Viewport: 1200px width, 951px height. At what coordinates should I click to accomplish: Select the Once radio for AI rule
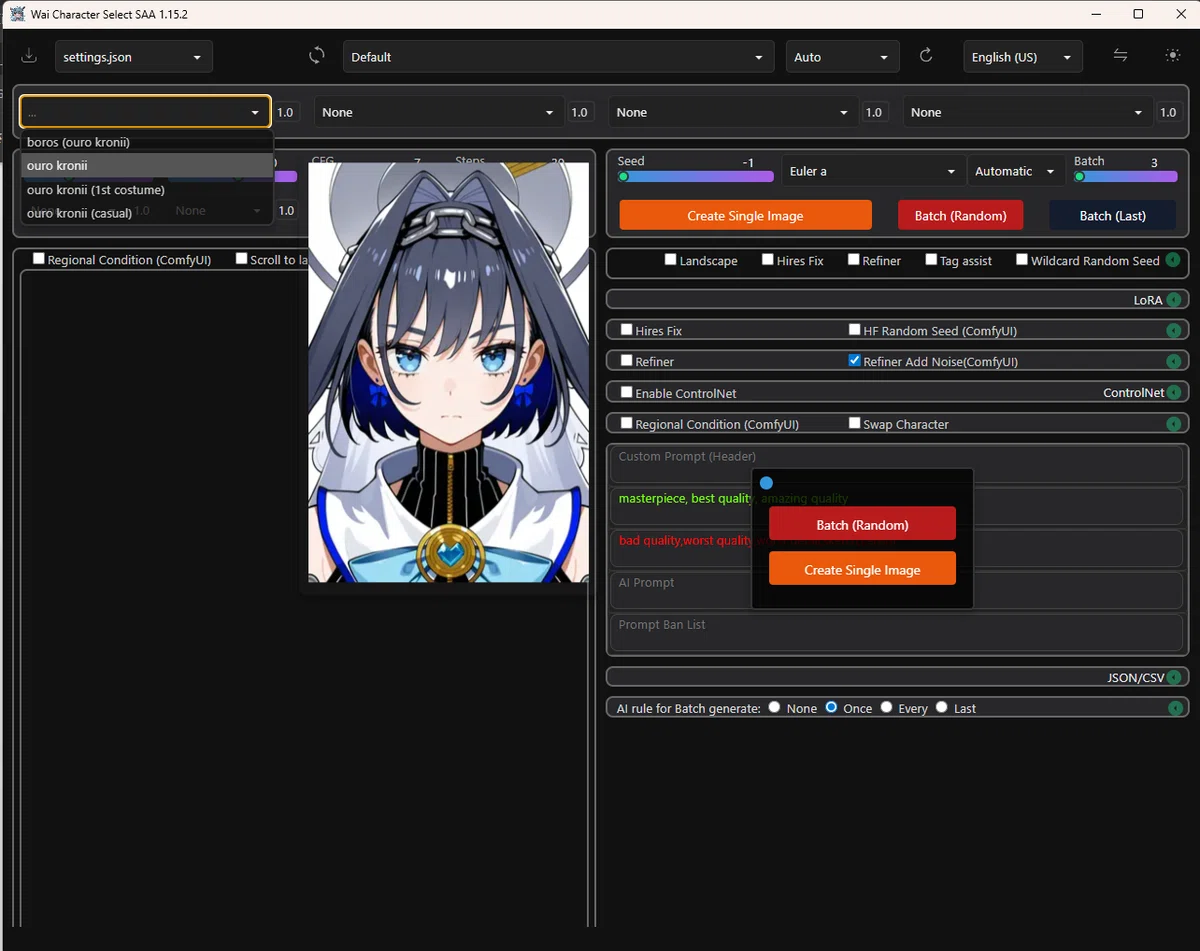pyautogui.click(x=831, y=707)
